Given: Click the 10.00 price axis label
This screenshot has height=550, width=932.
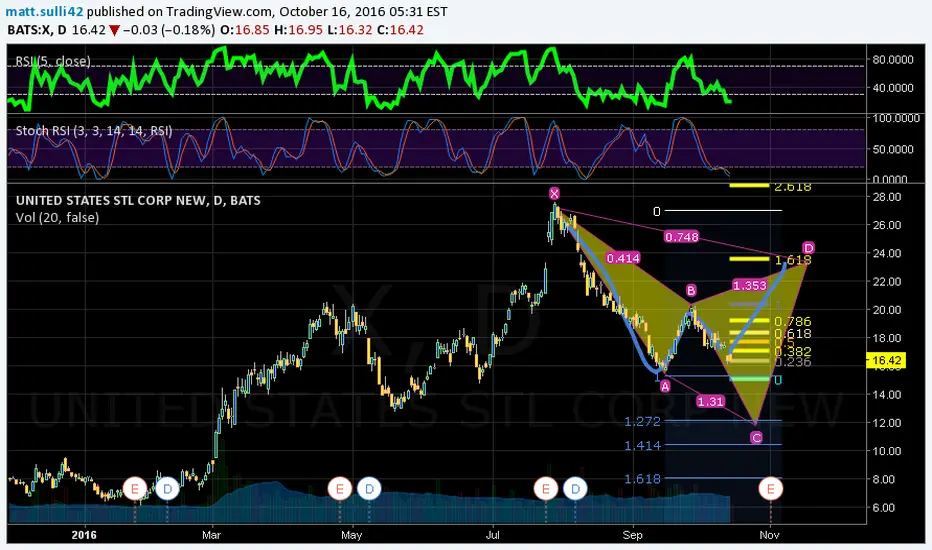Looking at the screenshot, I should click(x=887, y=451).
